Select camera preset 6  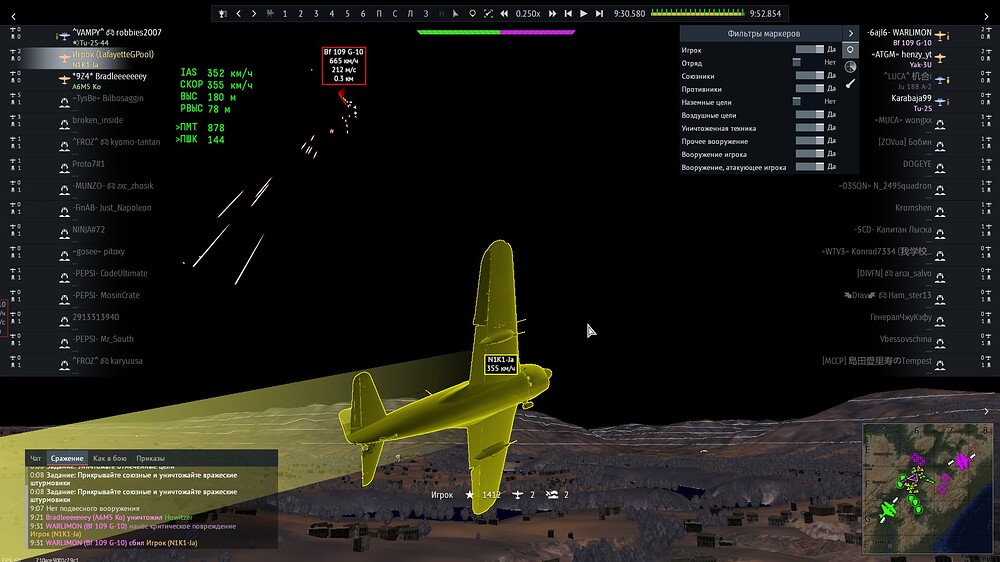point(363,13)
